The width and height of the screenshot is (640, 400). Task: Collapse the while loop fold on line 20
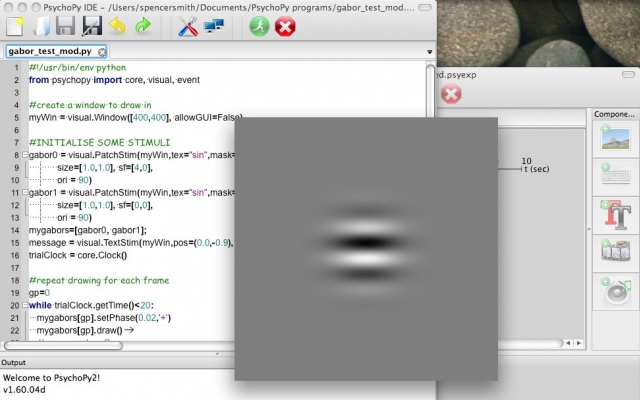(25, 305)
